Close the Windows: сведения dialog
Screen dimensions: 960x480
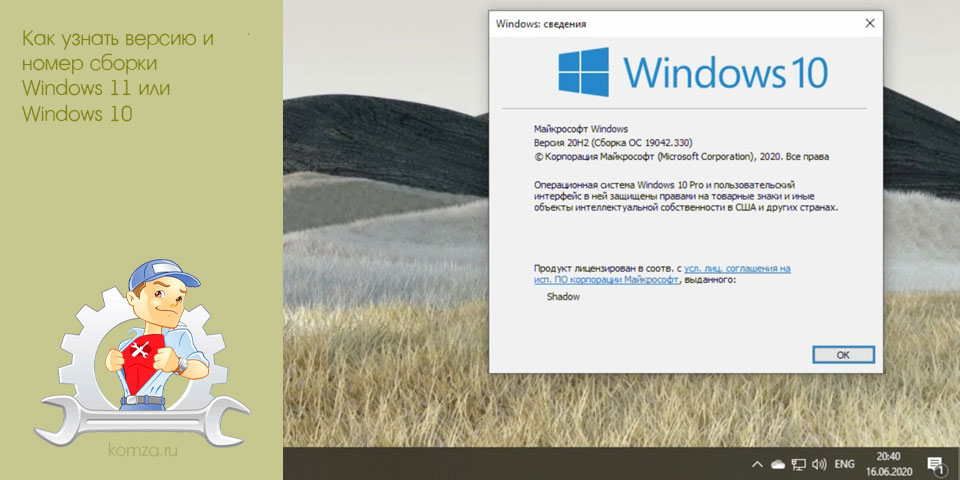[x=869, y=24]
